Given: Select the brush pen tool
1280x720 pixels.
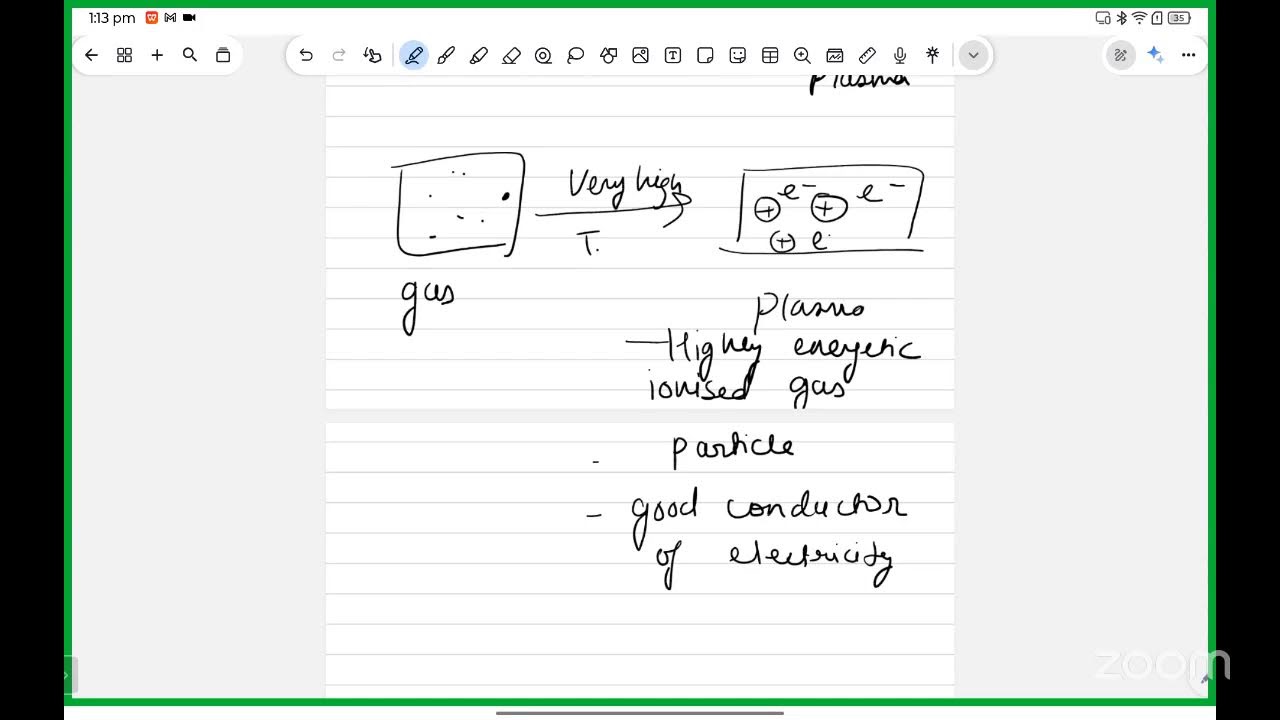Looking at the screenshot, I should 446,56.
